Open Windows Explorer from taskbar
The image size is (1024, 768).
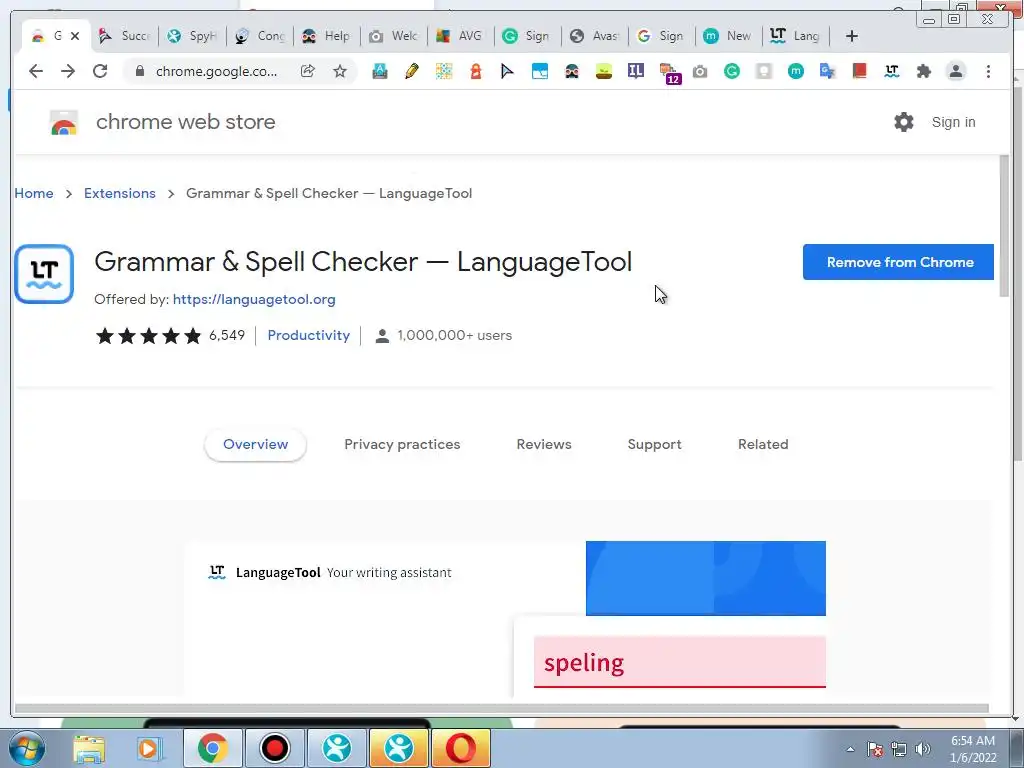click(x=89, y=748)
